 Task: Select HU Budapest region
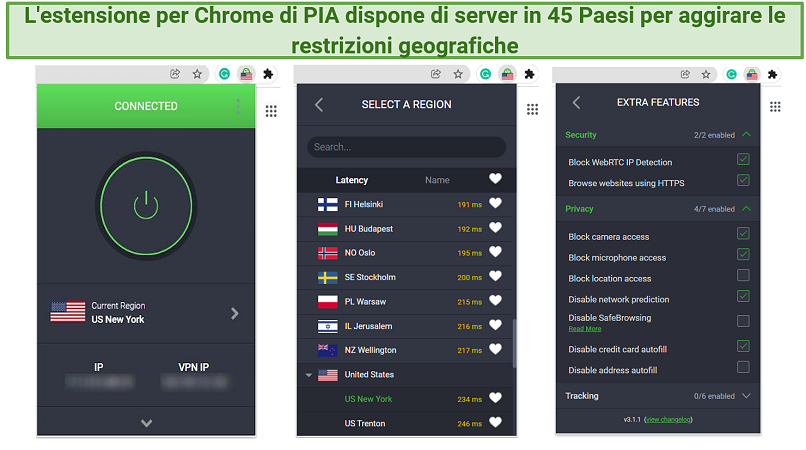(x=406, y=228)
